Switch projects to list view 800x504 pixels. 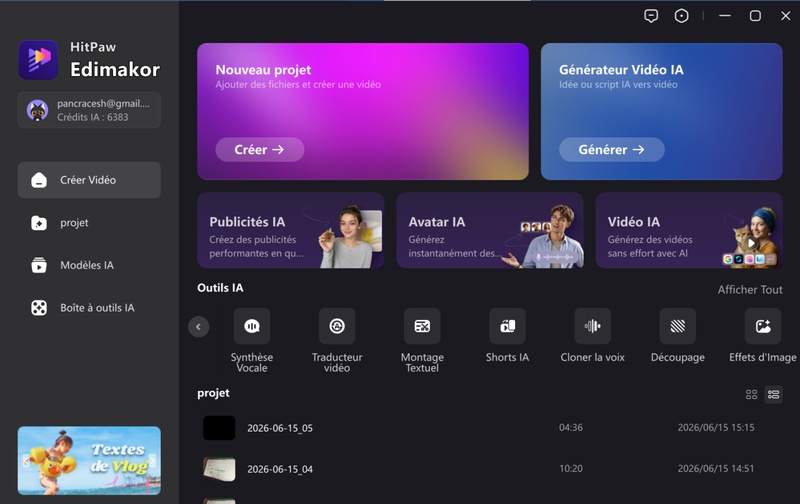(x=773, y=394)
